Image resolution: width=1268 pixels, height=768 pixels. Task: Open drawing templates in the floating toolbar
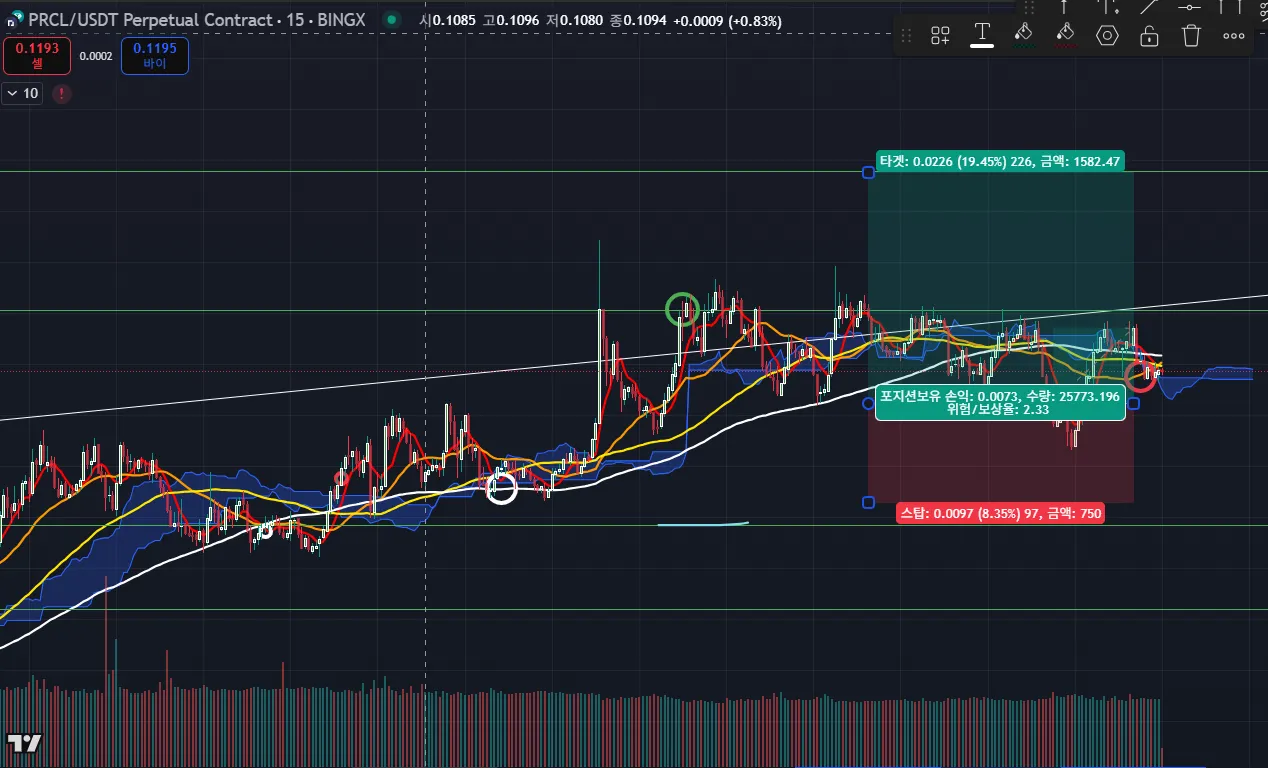pos(940,36)
